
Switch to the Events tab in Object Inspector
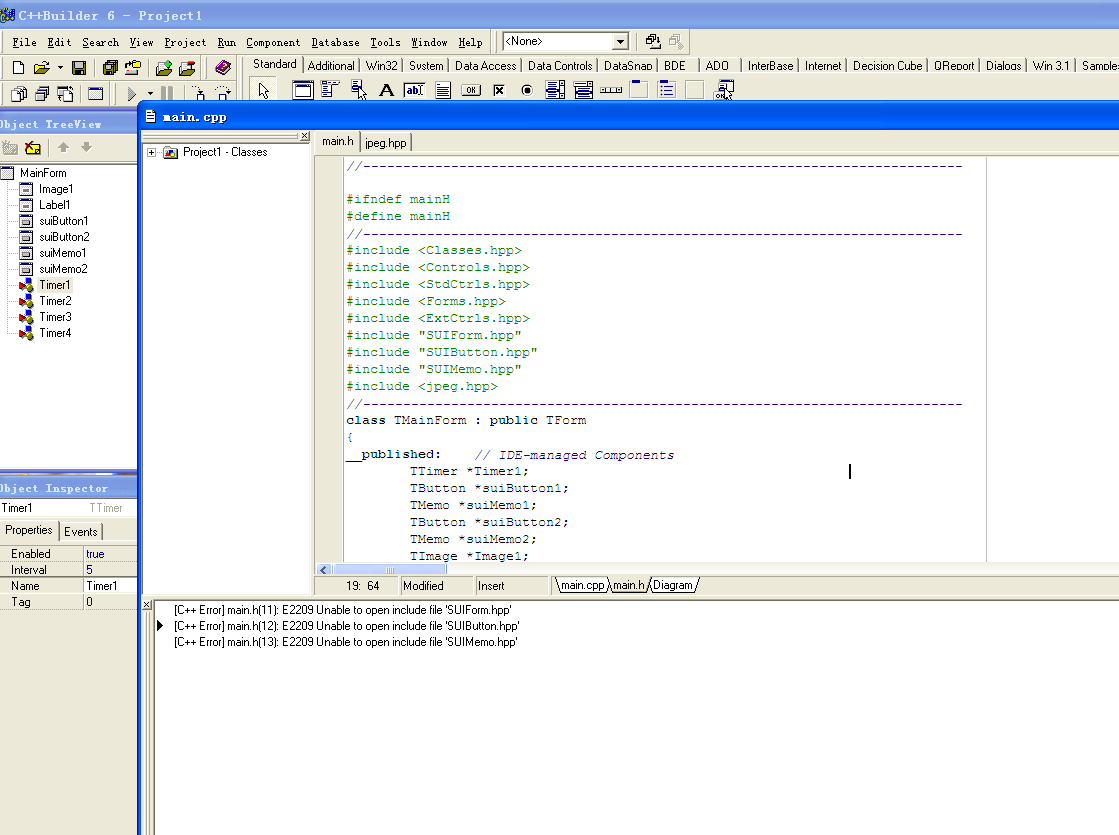tap(81, 531)
